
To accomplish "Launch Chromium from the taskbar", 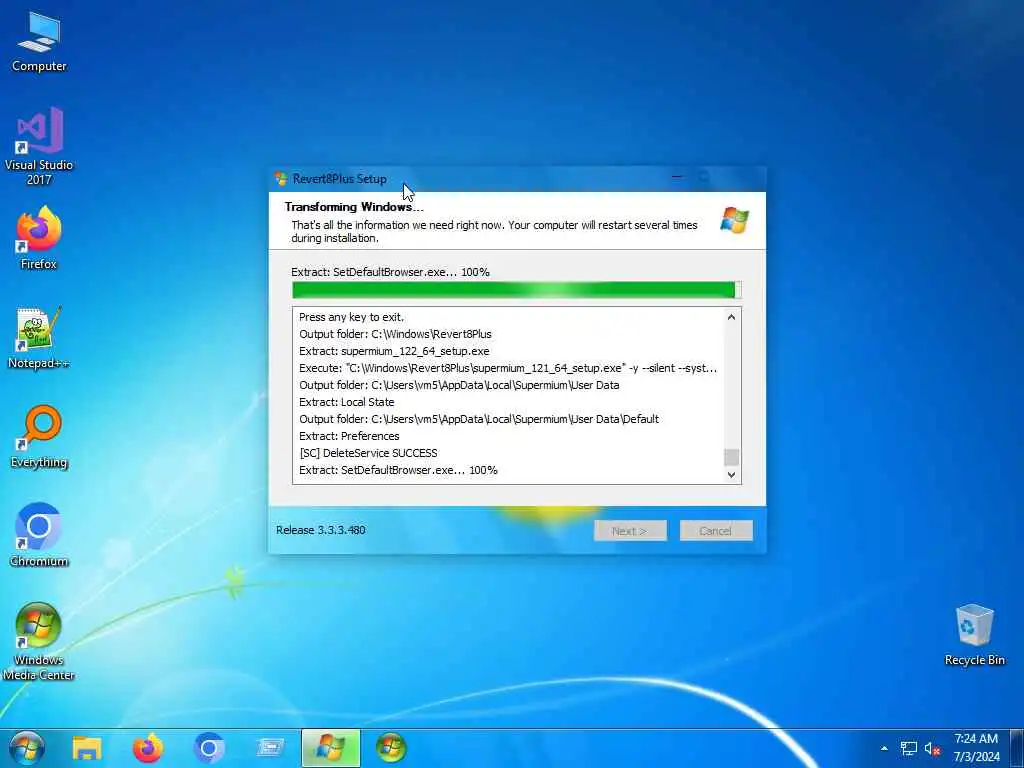I will point(208,748).
